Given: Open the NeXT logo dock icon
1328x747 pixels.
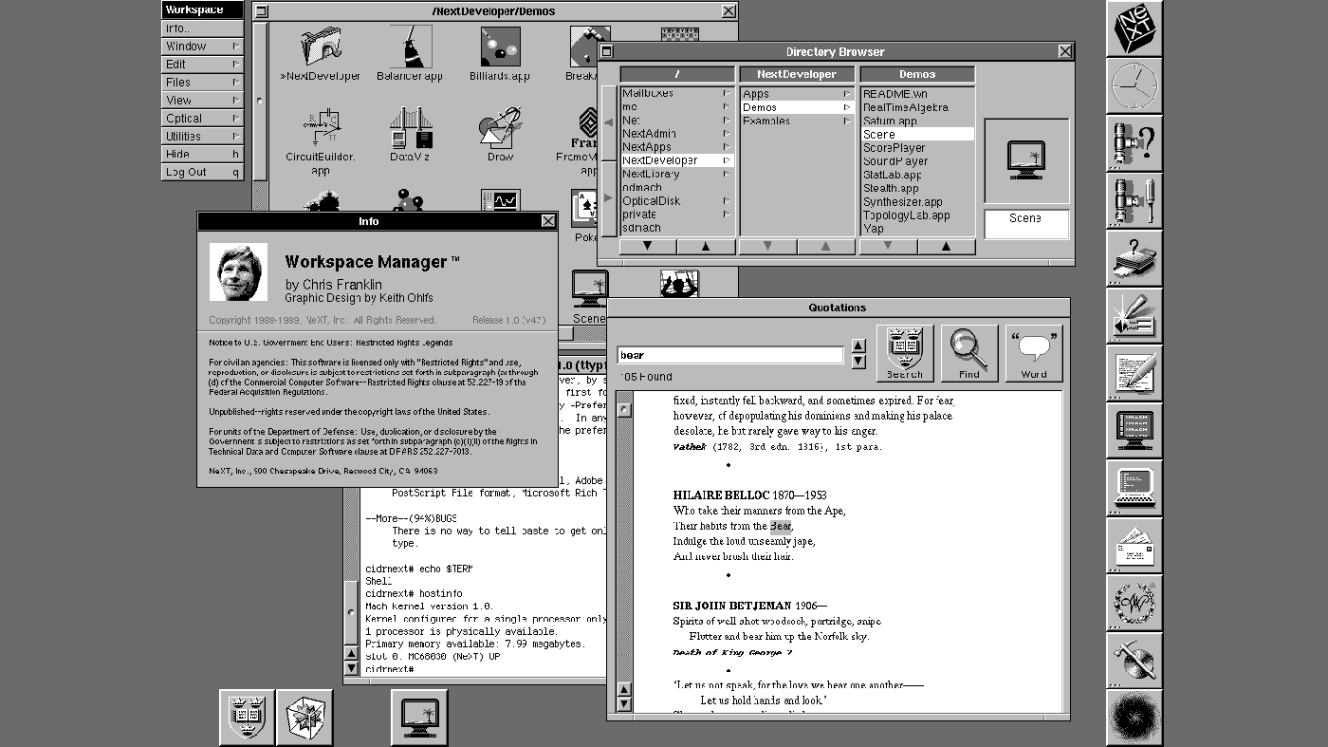Looking at the screenshot, I should tap(1135, 28).
